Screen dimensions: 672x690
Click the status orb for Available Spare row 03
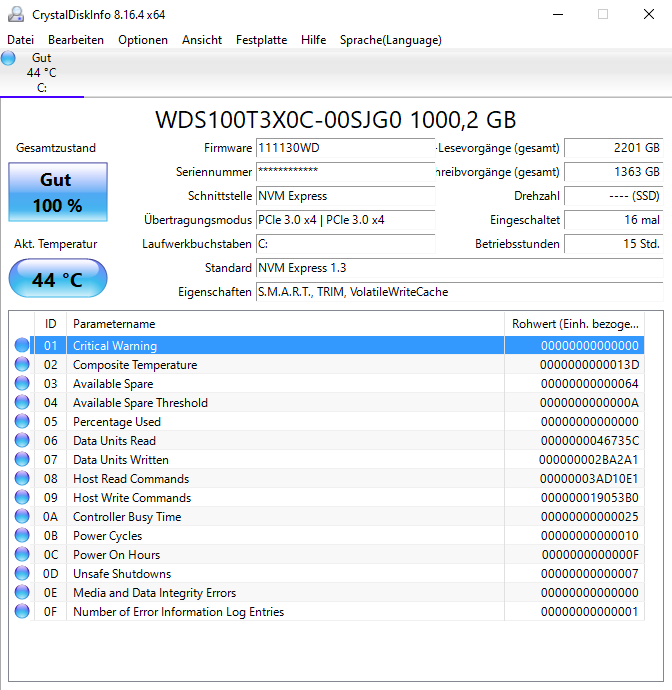coord(22,383)
